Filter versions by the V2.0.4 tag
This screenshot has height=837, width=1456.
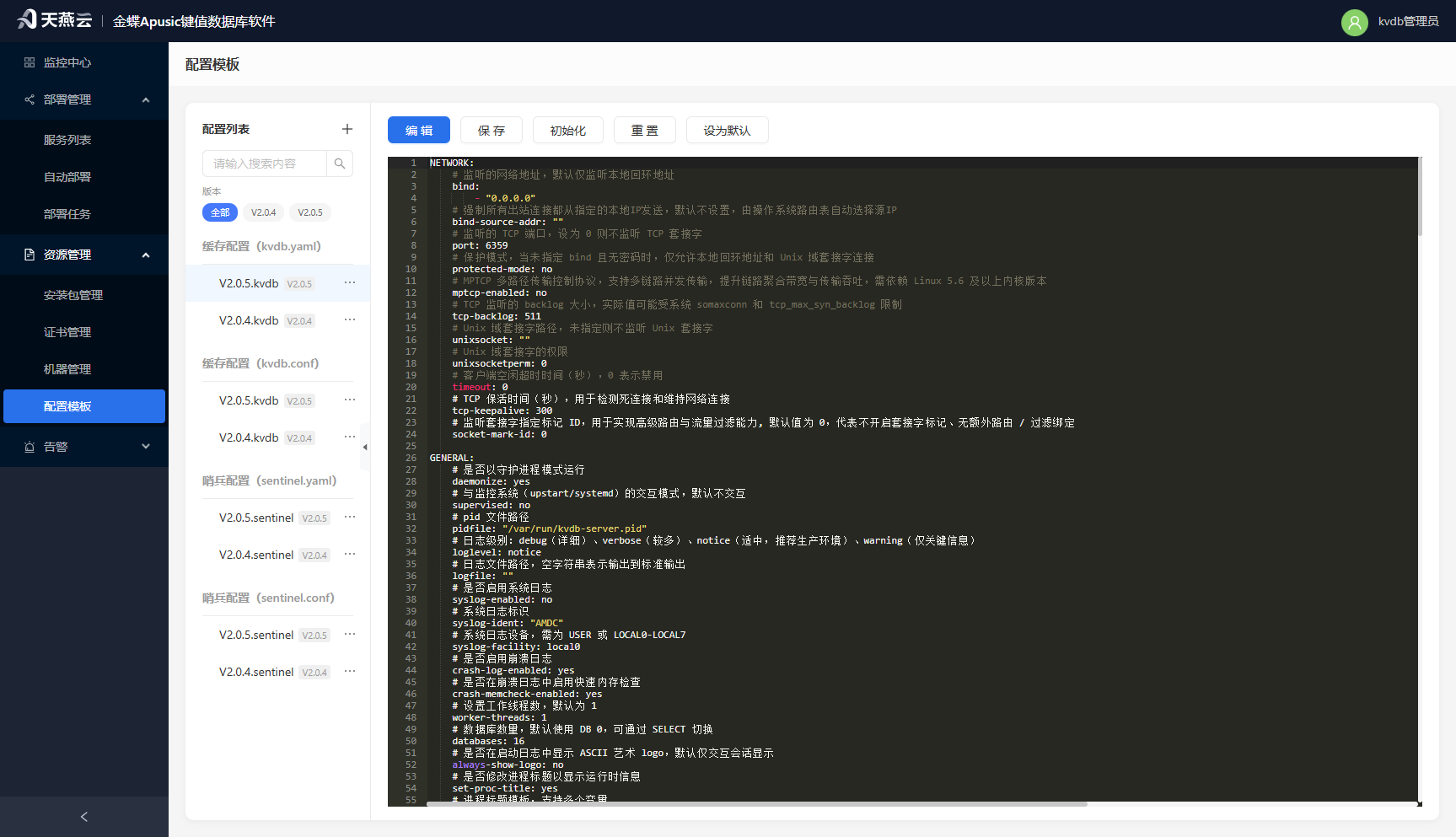tap(263, 212)
